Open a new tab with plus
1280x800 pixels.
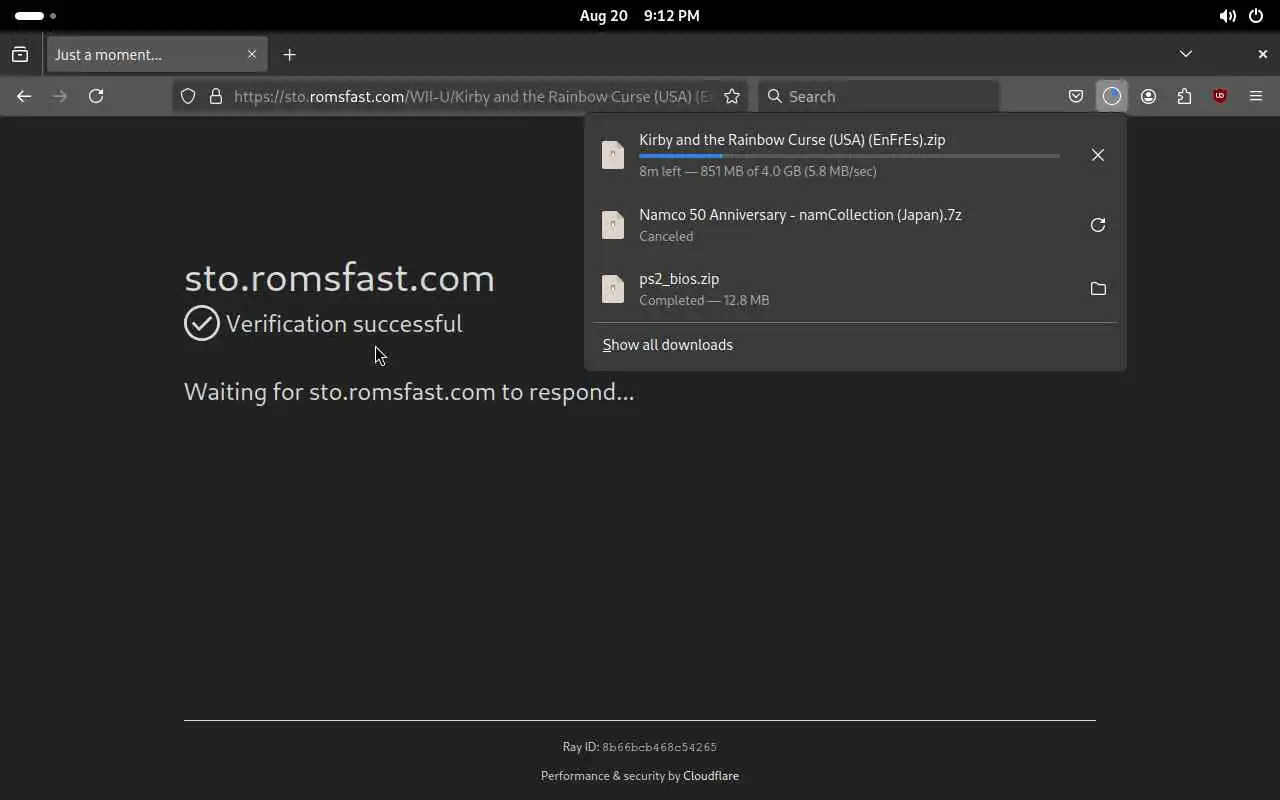[289, 54]
